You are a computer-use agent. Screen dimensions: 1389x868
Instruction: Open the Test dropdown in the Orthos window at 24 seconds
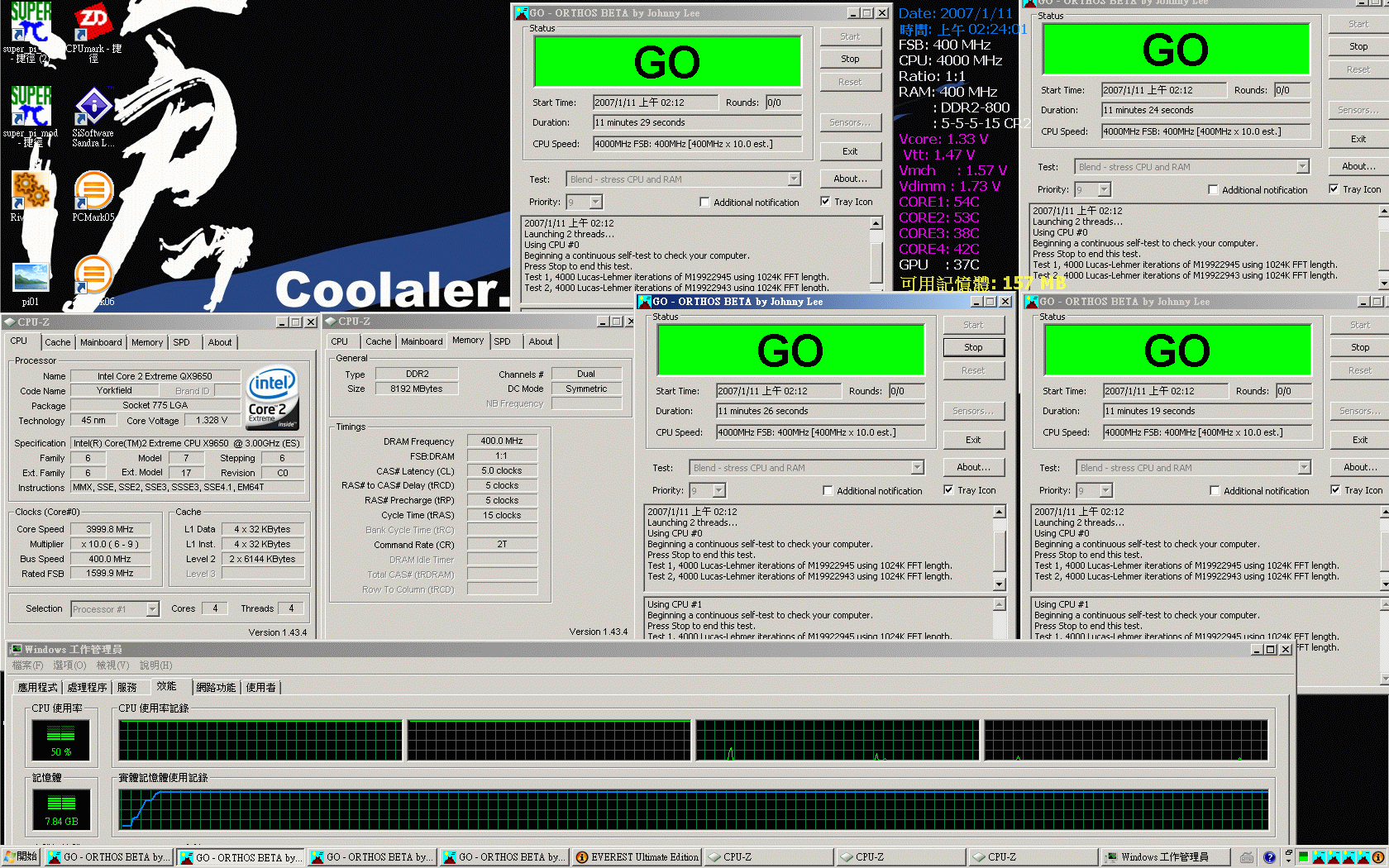point(1302,167)
